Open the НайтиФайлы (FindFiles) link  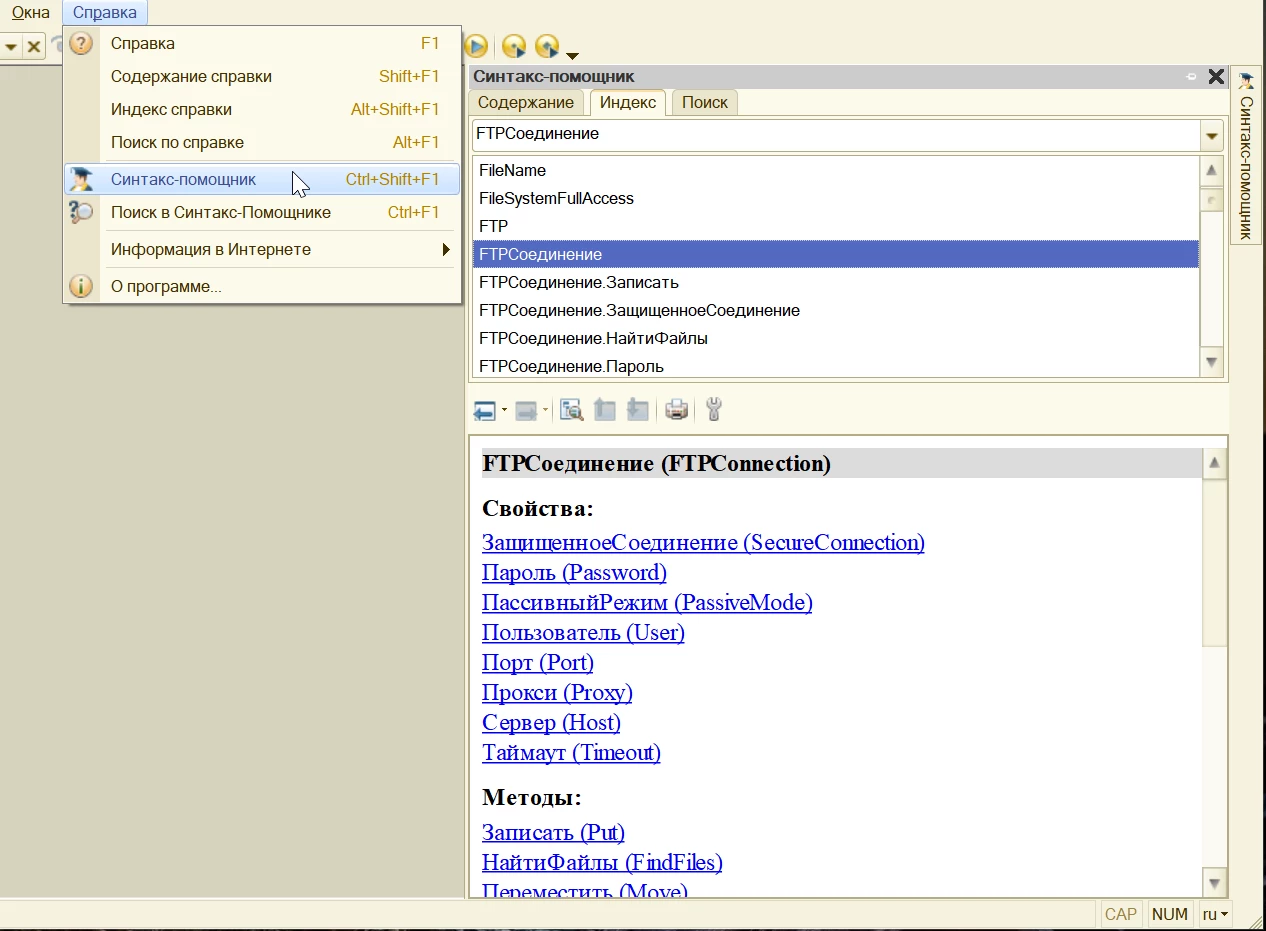602,863
